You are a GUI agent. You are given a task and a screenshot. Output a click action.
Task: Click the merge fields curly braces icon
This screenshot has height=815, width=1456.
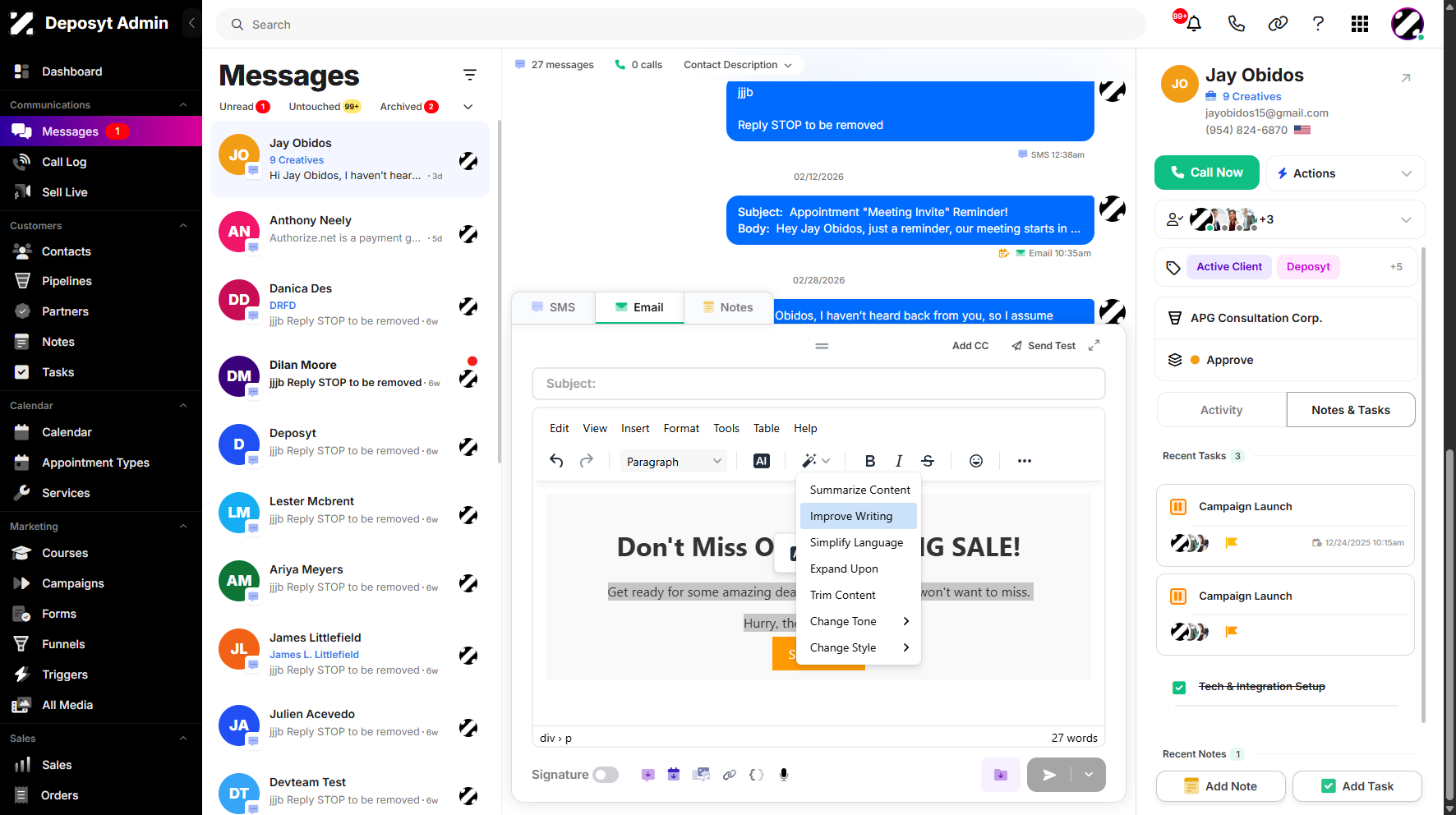(x=757, y=775)
